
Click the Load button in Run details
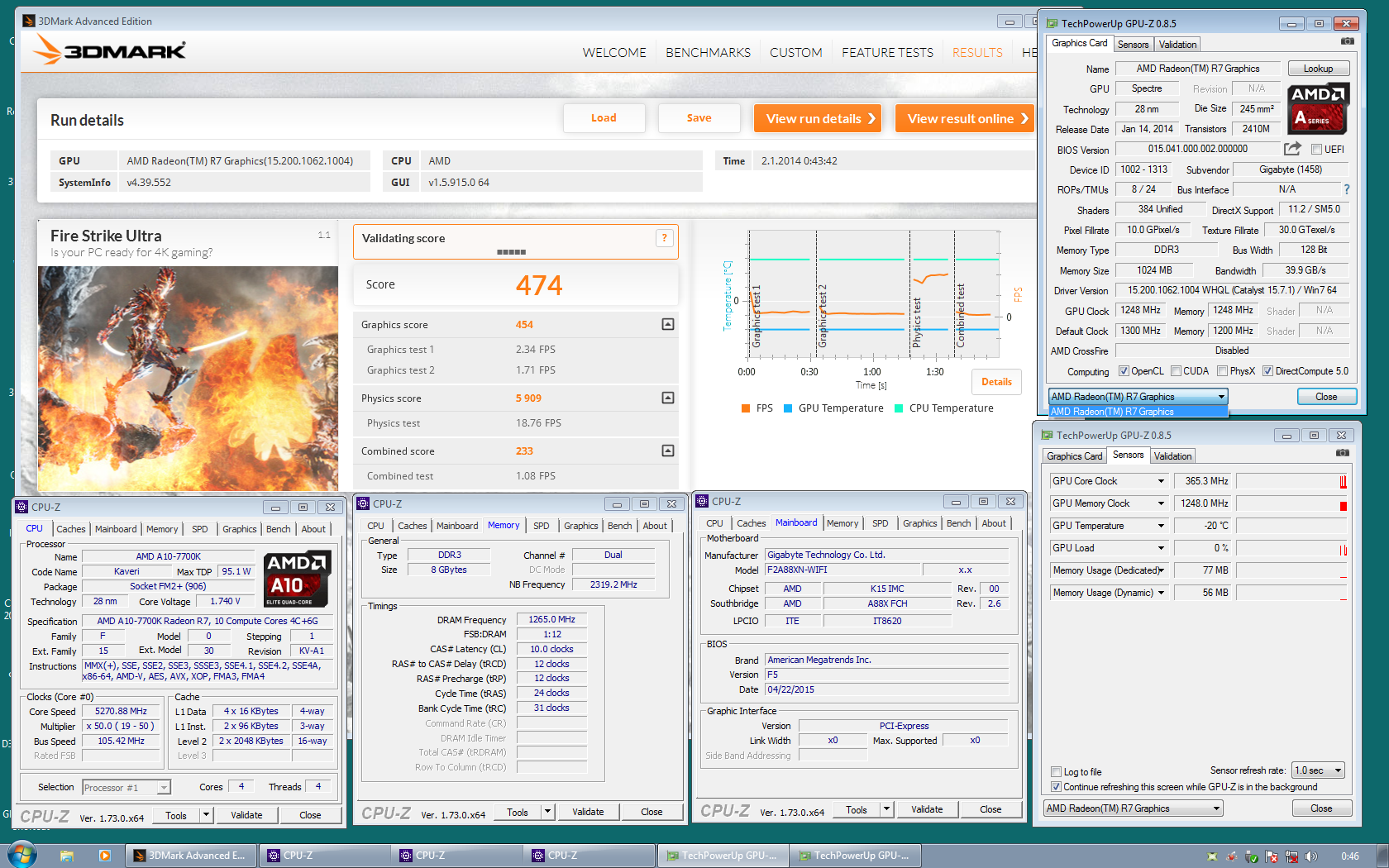(x=604, y=118)
